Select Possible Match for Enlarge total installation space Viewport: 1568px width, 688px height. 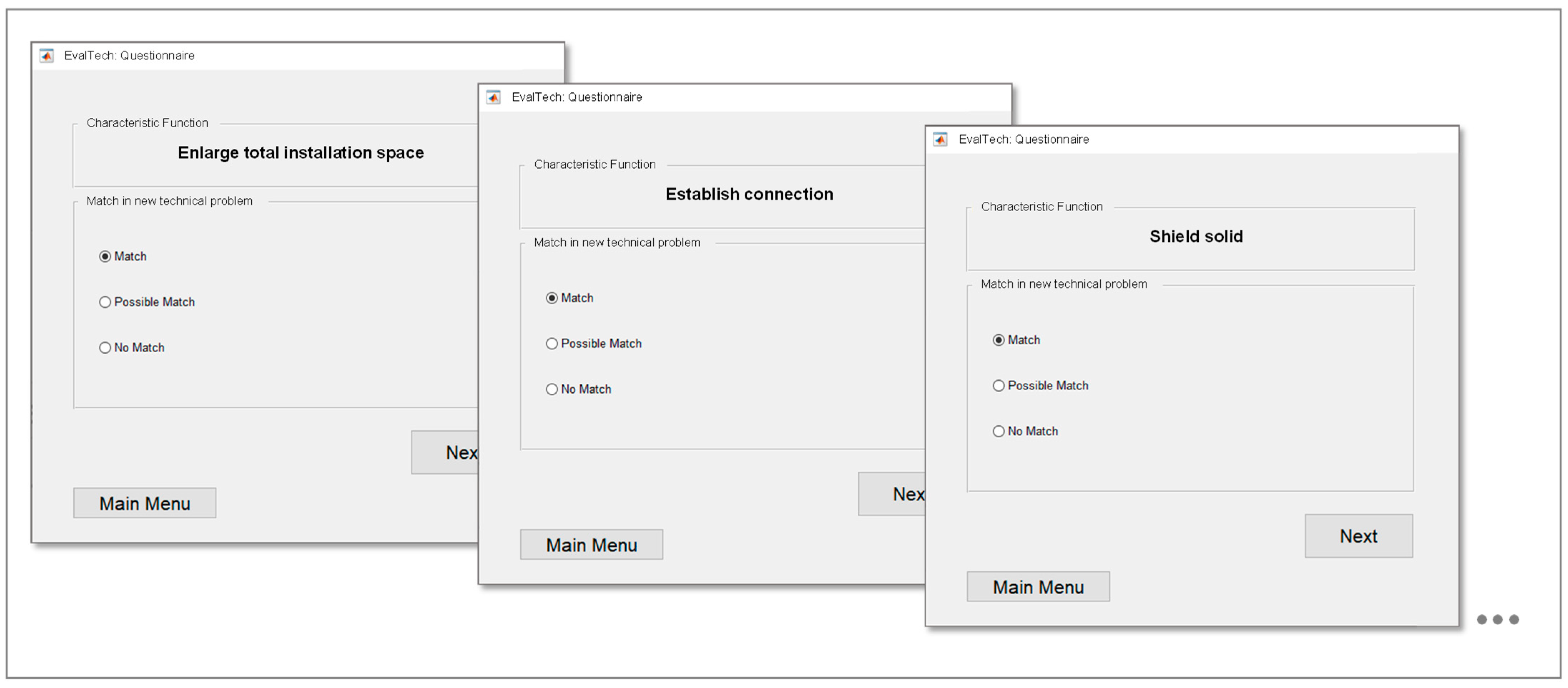pyautogui.click(x=105, y=302)
